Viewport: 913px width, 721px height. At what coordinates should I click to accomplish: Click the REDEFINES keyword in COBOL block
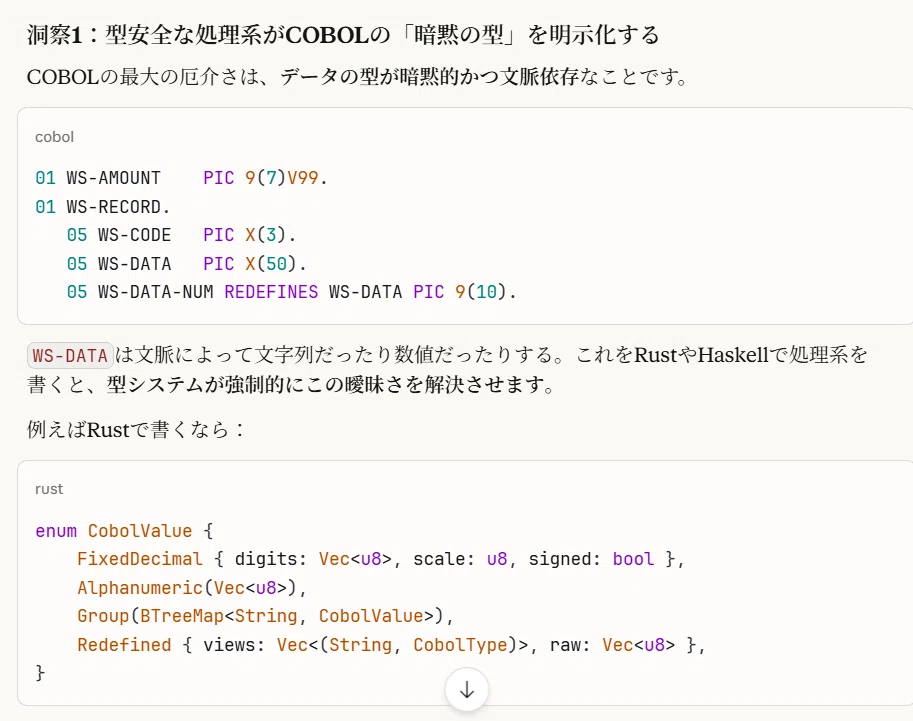coord(271,292)
